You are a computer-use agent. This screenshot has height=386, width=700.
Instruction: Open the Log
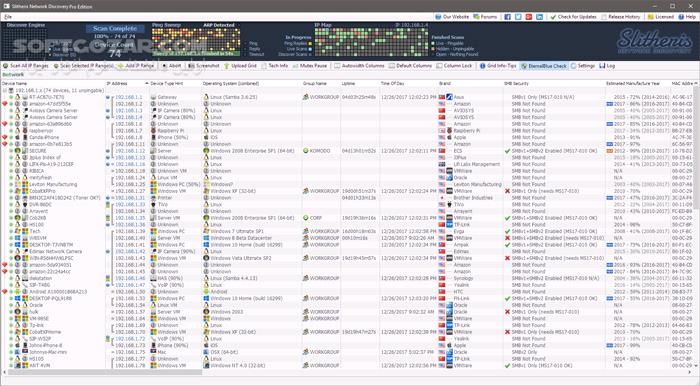607,66
